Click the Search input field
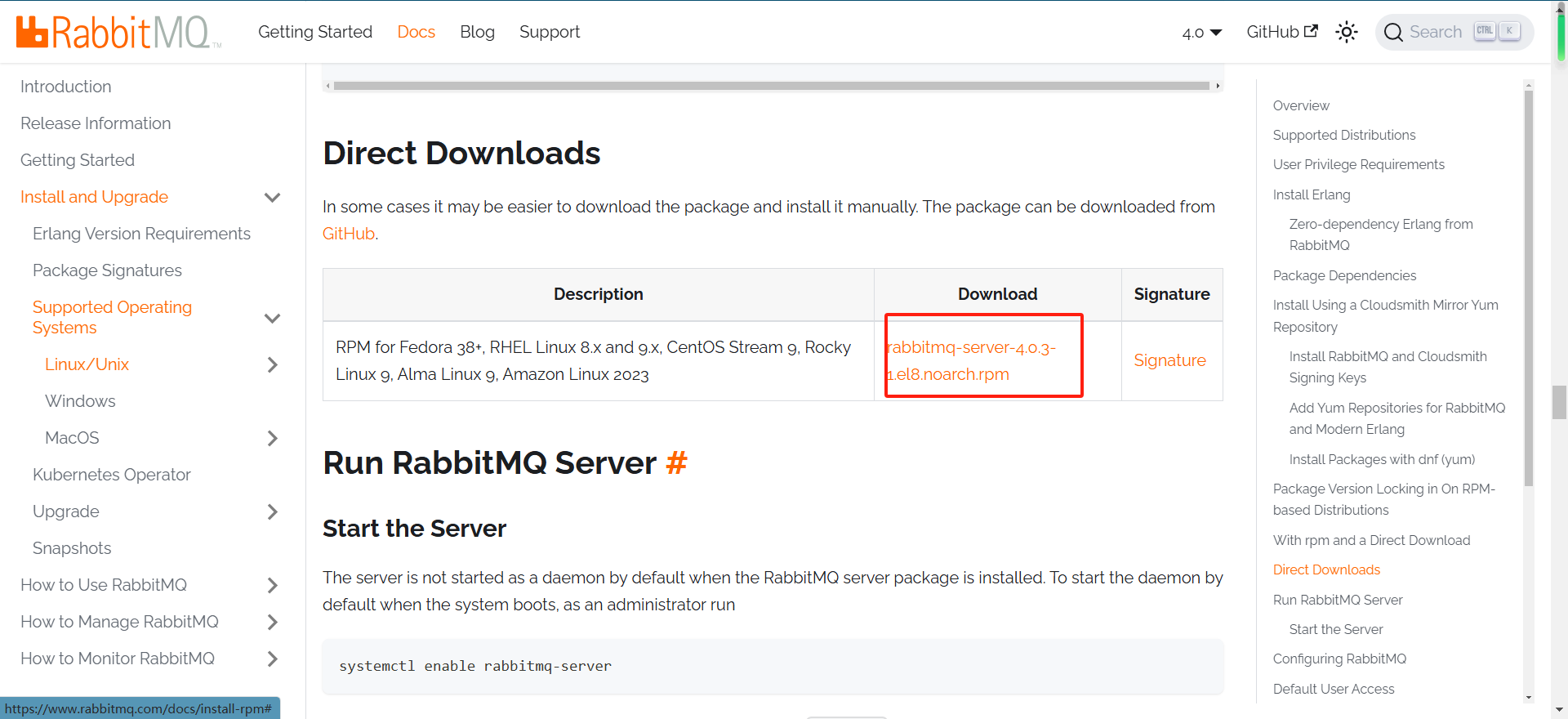1568x719 pixels. click(x=1454, y=32)
